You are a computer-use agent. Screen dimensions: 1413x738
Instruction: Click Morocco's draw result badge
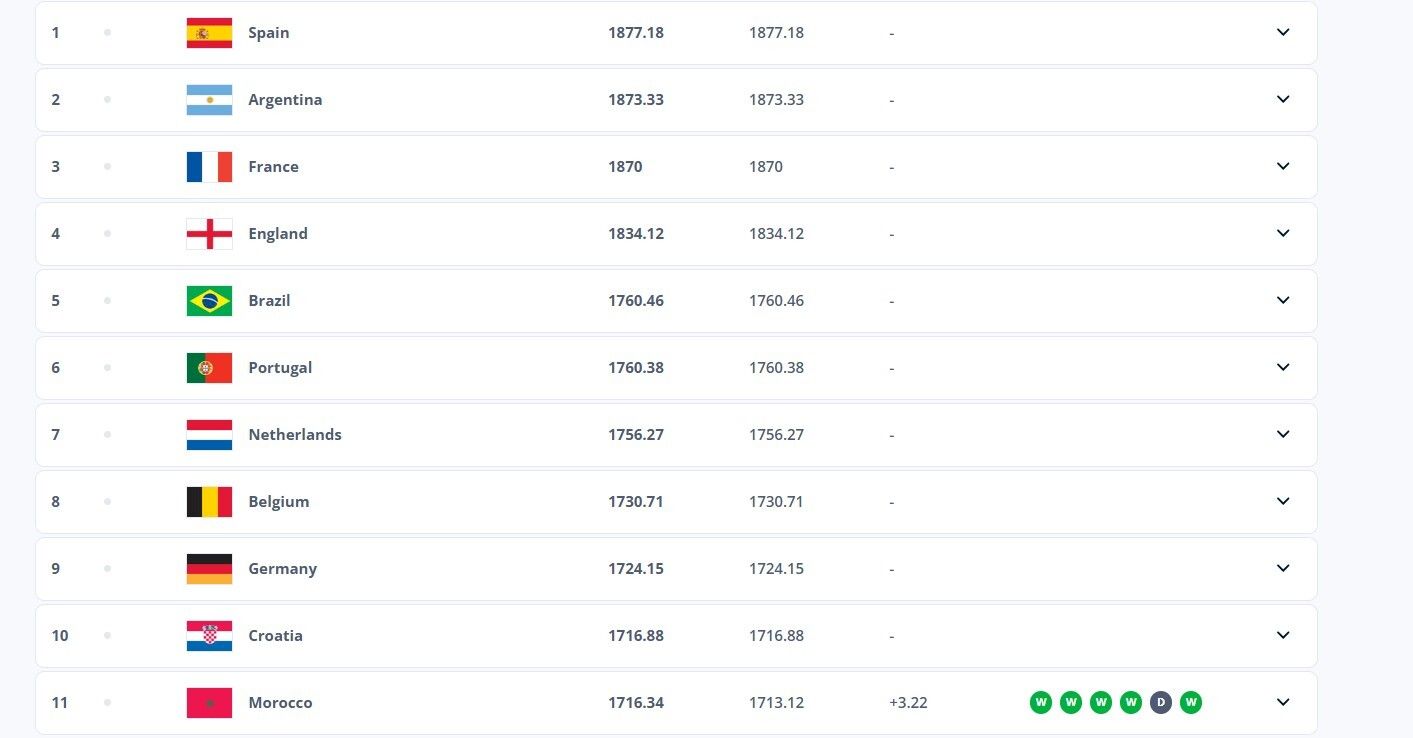(x=1160, y=703)
